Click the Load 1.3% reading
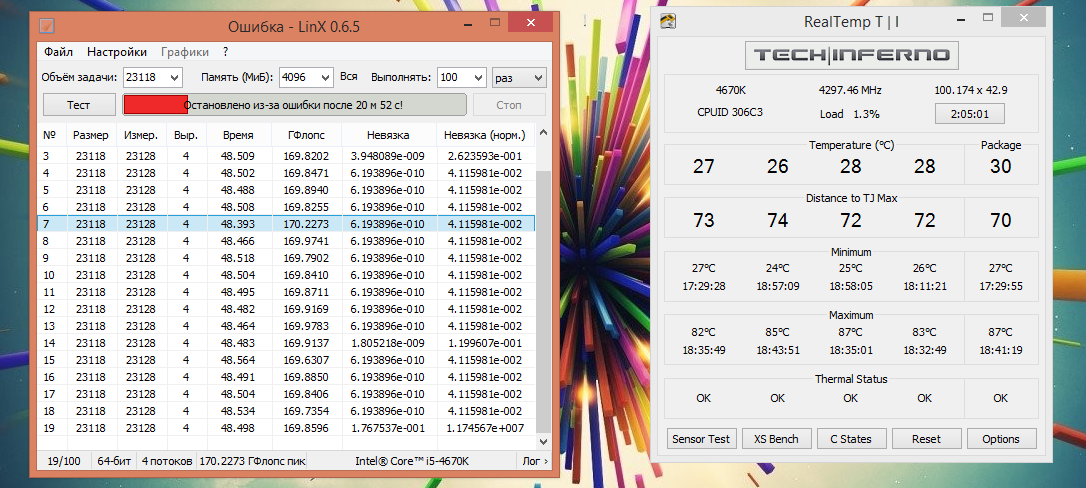 [849, 114]
